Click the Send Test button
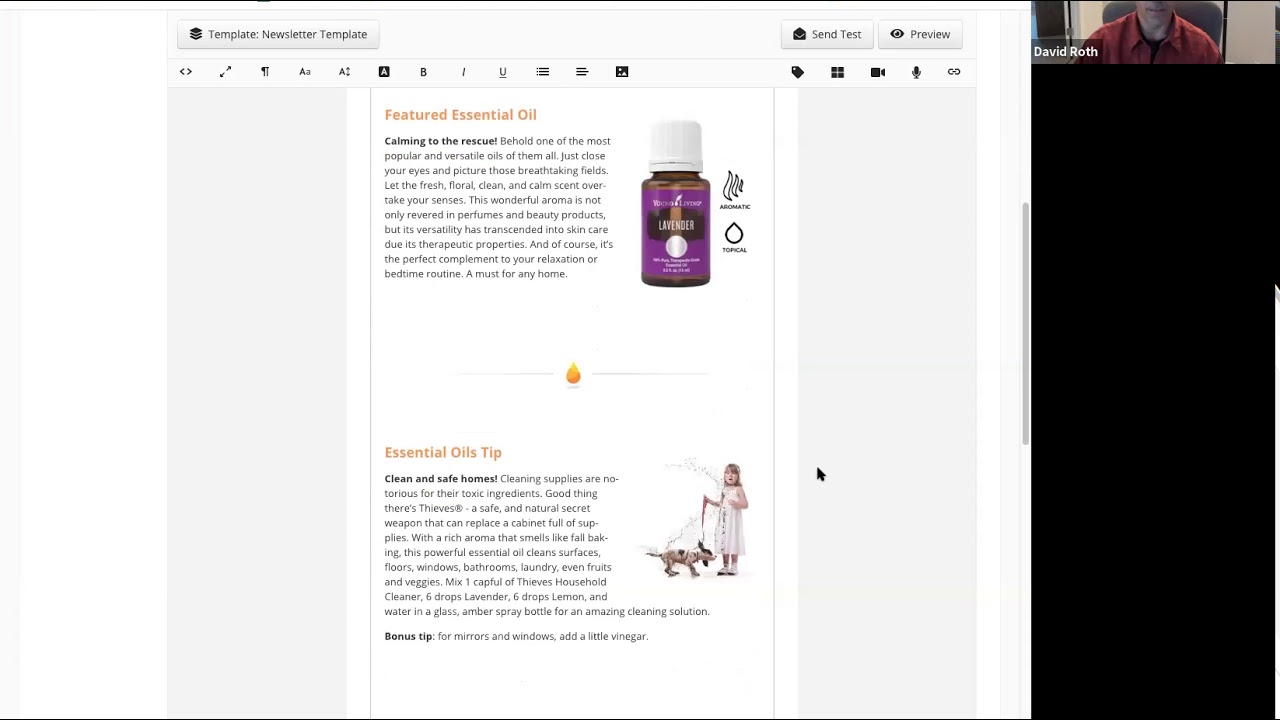1280x720 pixels. point(827,34)
